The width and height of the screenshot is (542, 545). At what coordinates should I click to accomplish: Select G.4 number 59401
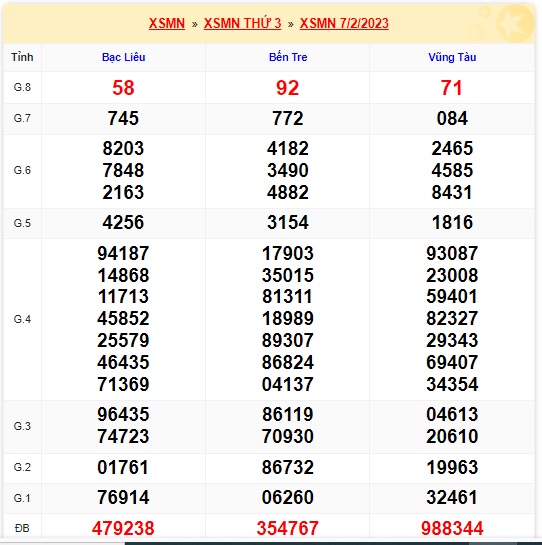point(452,296)
